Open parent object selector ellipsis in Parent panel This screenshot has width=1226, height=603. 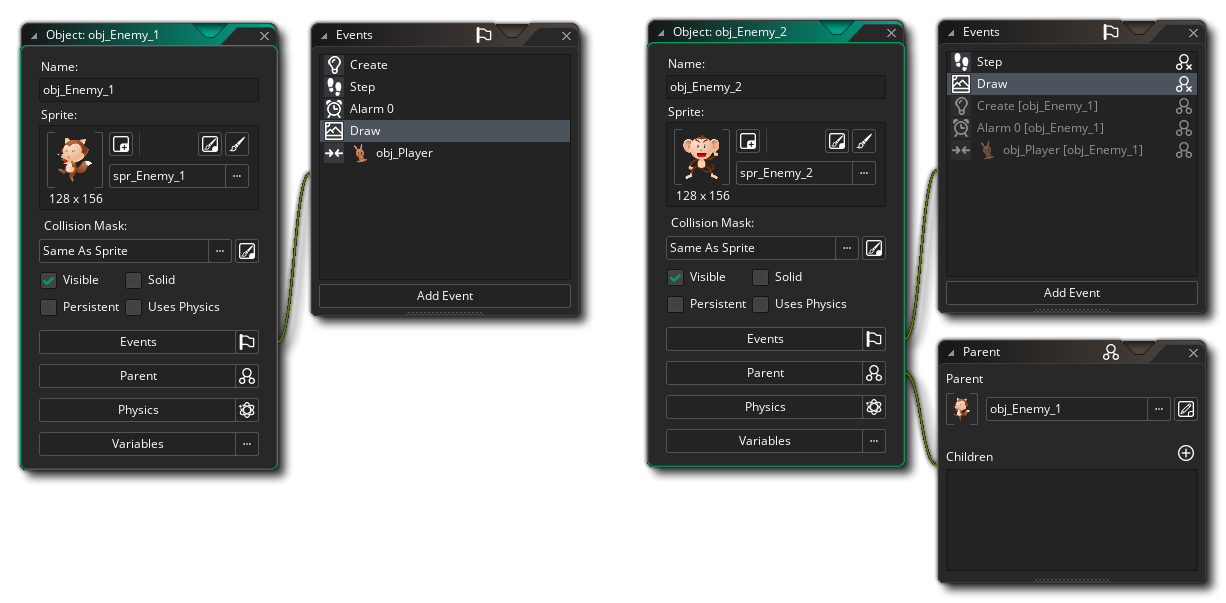coord(1159,408)
